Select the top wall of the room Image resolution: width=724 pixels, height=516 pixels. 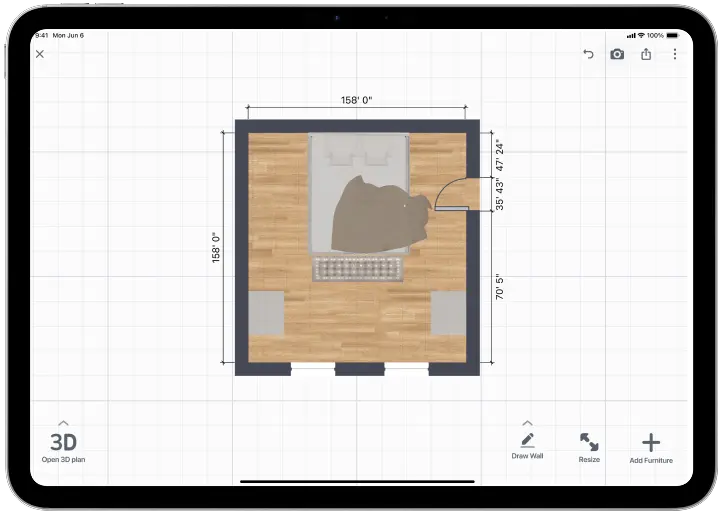point(357,126)
